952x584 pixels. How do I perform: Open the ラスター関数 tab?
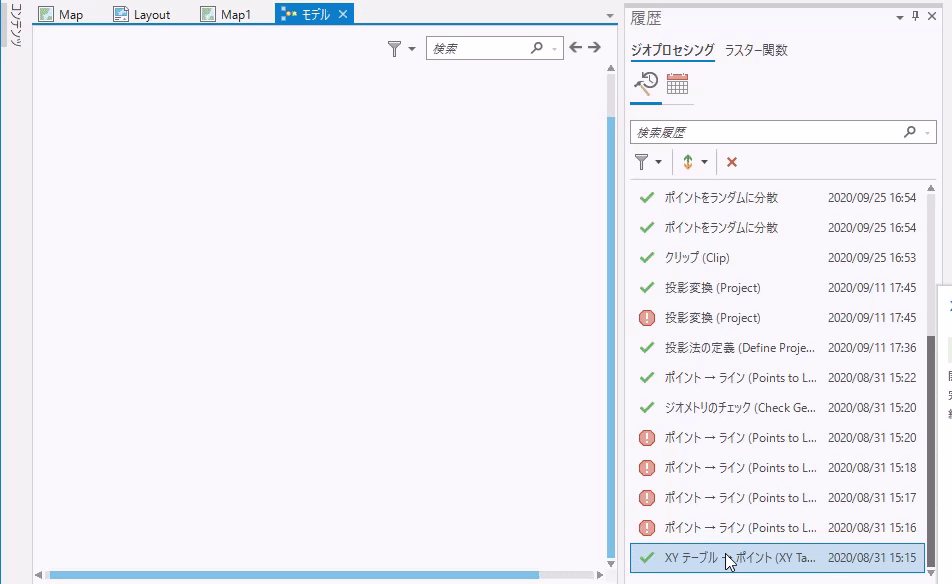(756, 50)
